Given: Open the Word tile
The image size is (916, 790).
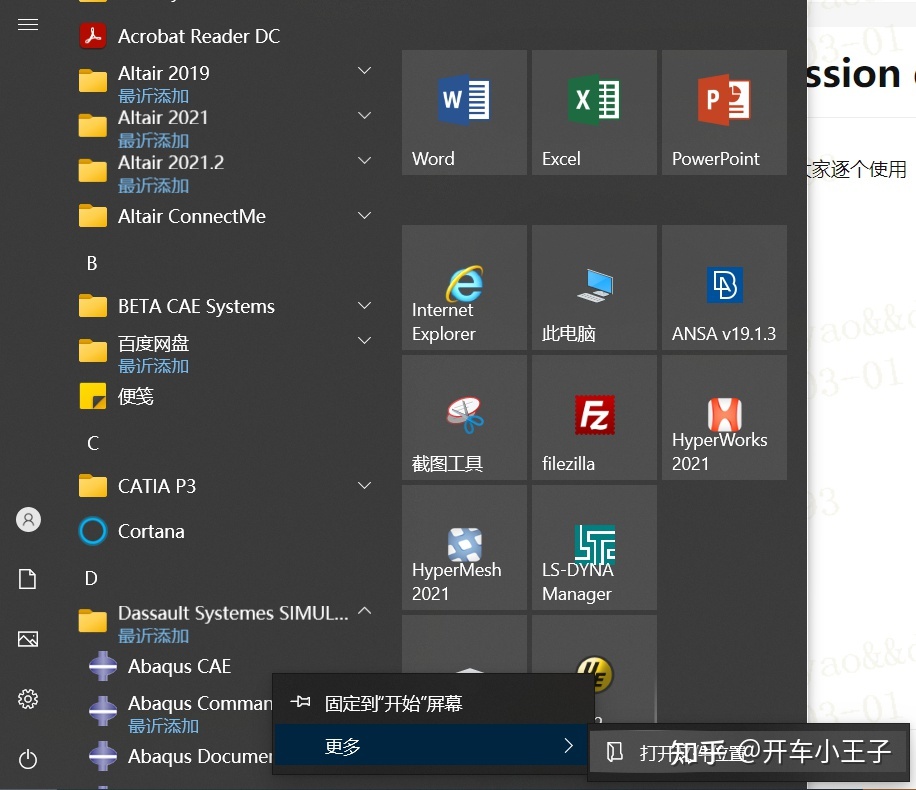Looking at the screenshot, I should click(464, 112).
